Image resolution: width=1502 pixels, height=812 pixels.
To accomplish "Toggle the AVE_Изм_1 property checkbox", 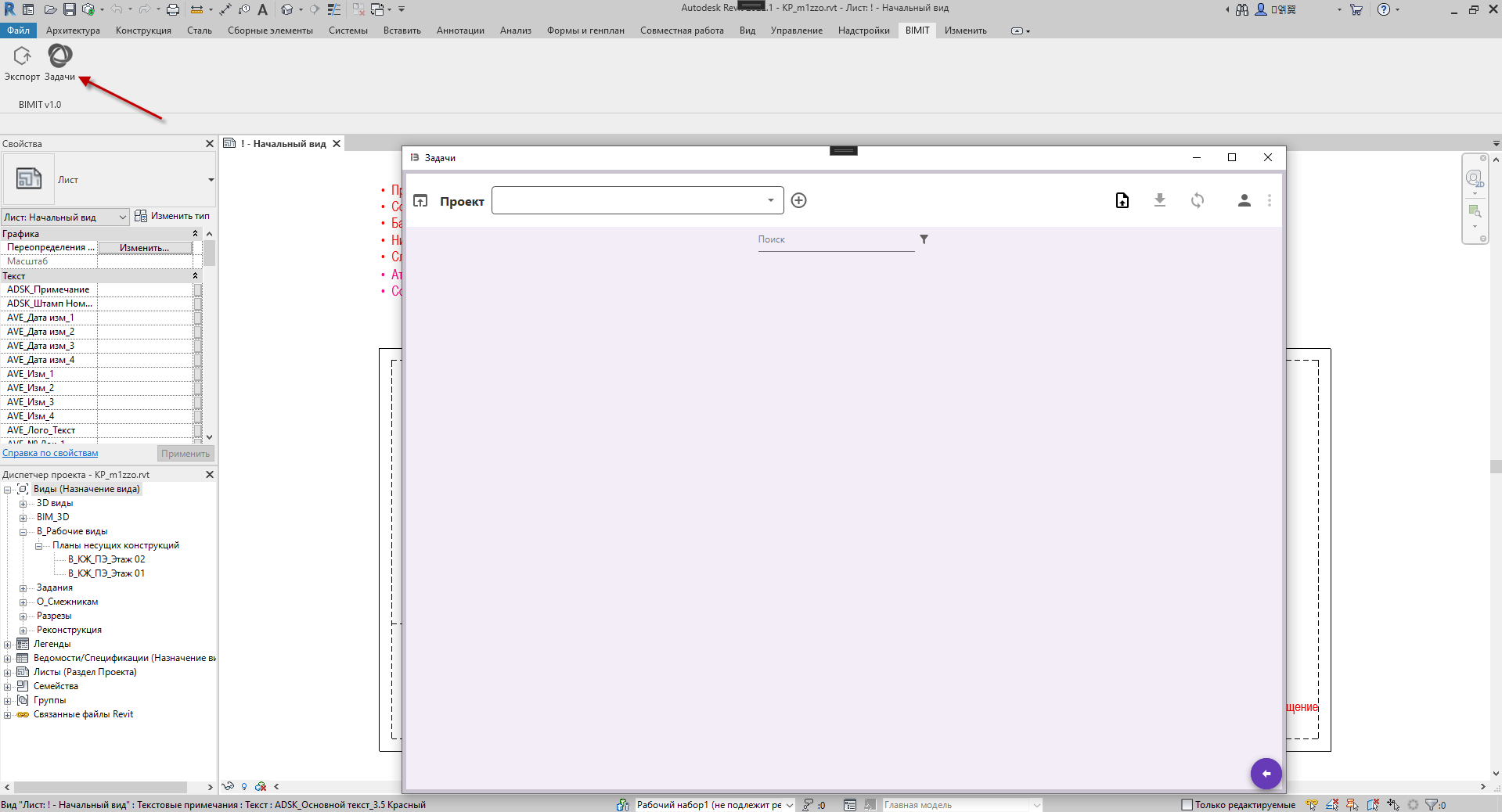I will 197,374.
